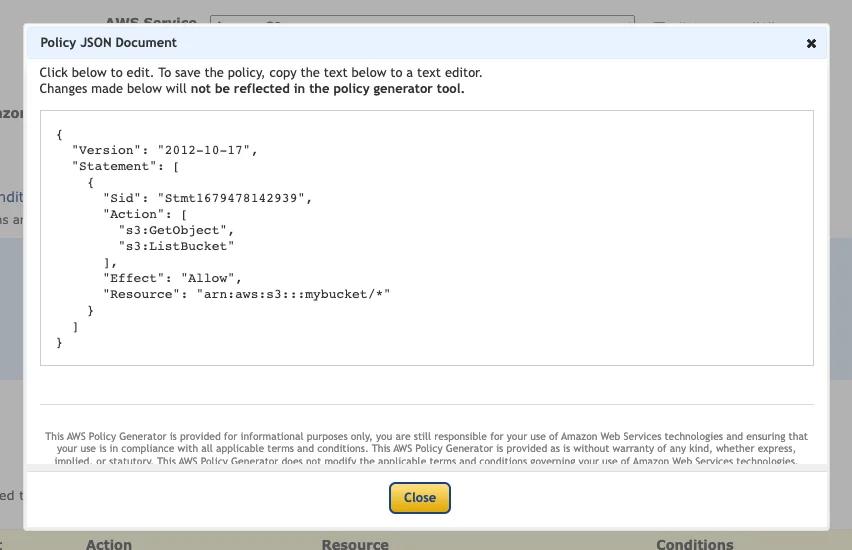Click the "Policy JSON Document" dialog title
This screenshot has width=852, height=550.
108,43
